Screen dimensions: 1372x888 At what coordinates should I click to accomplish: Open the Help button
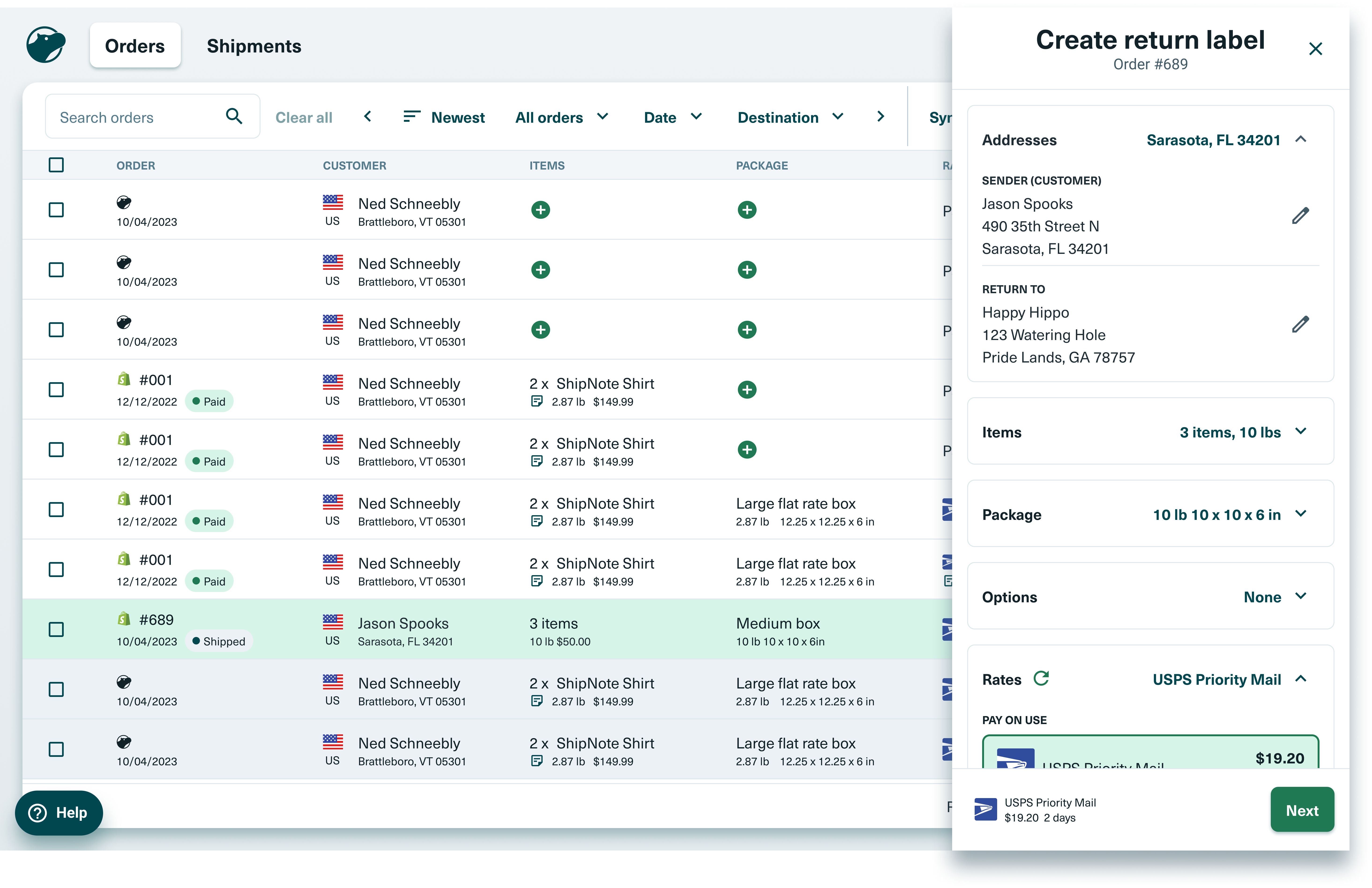click(59, 813)
